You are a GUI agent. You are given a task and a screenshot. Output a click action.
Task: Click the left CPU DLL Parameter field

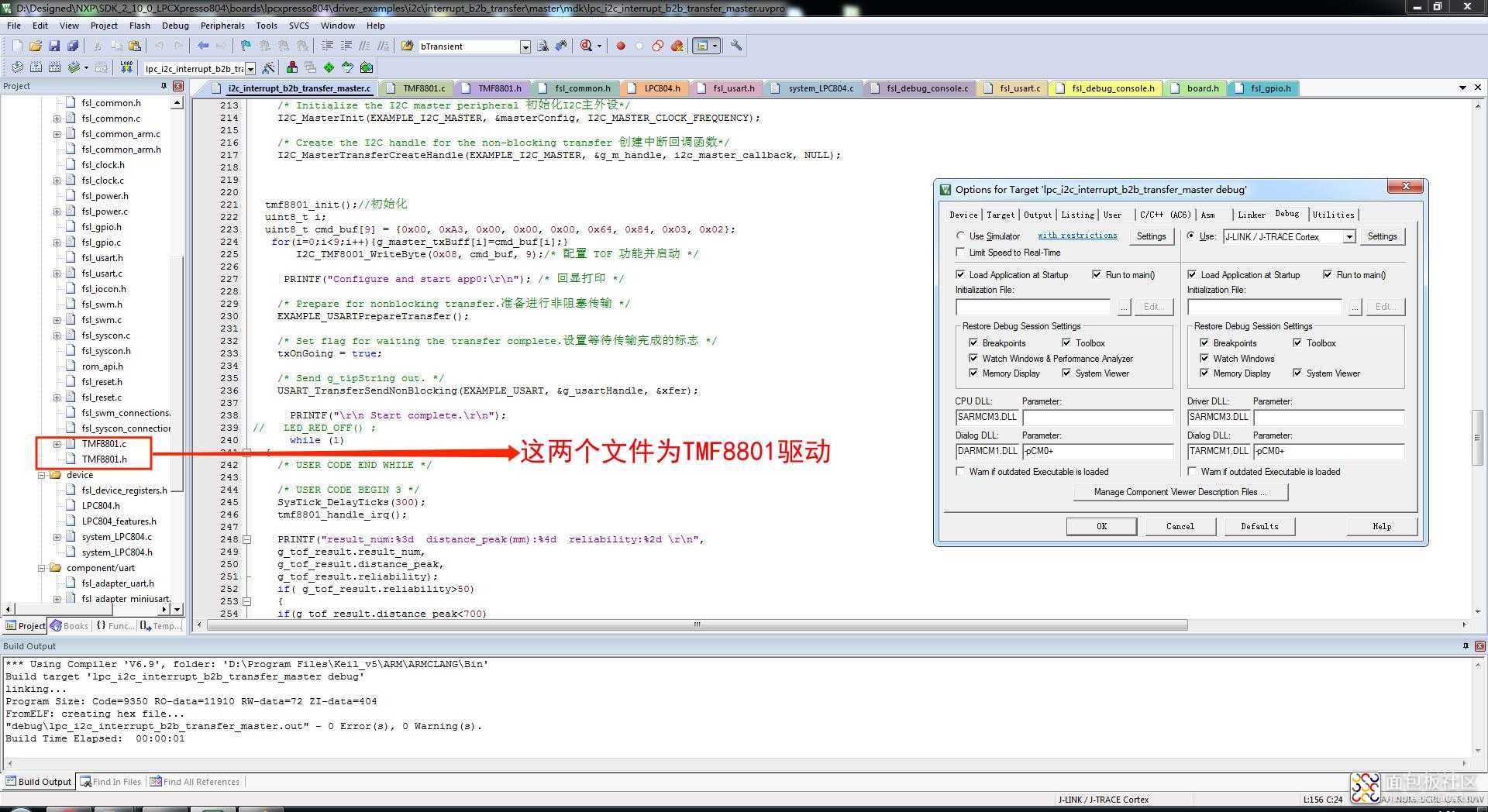(1097, 417)
